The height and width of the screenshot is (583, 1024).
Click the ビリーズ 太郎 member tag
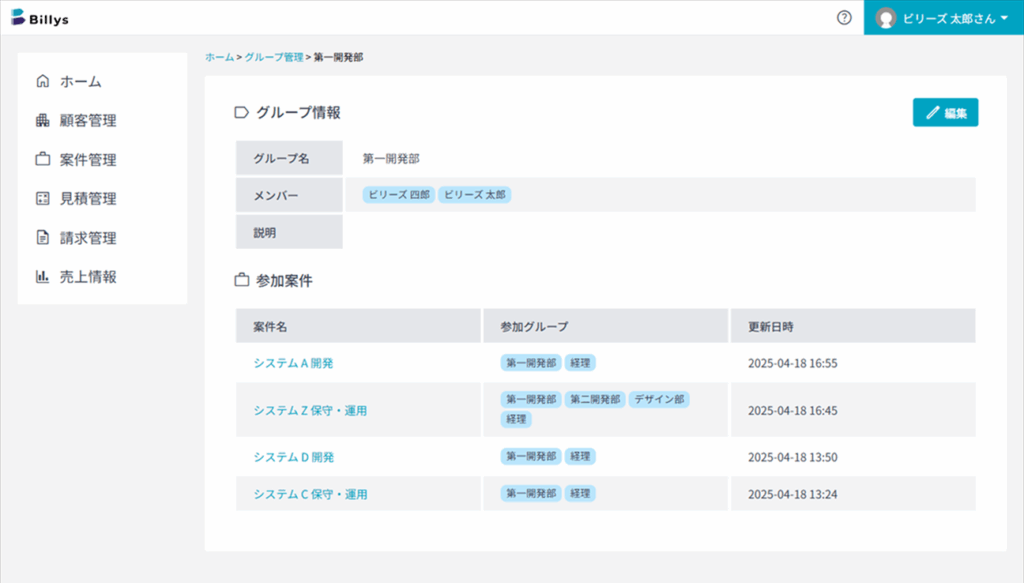[x=474, y=195]
